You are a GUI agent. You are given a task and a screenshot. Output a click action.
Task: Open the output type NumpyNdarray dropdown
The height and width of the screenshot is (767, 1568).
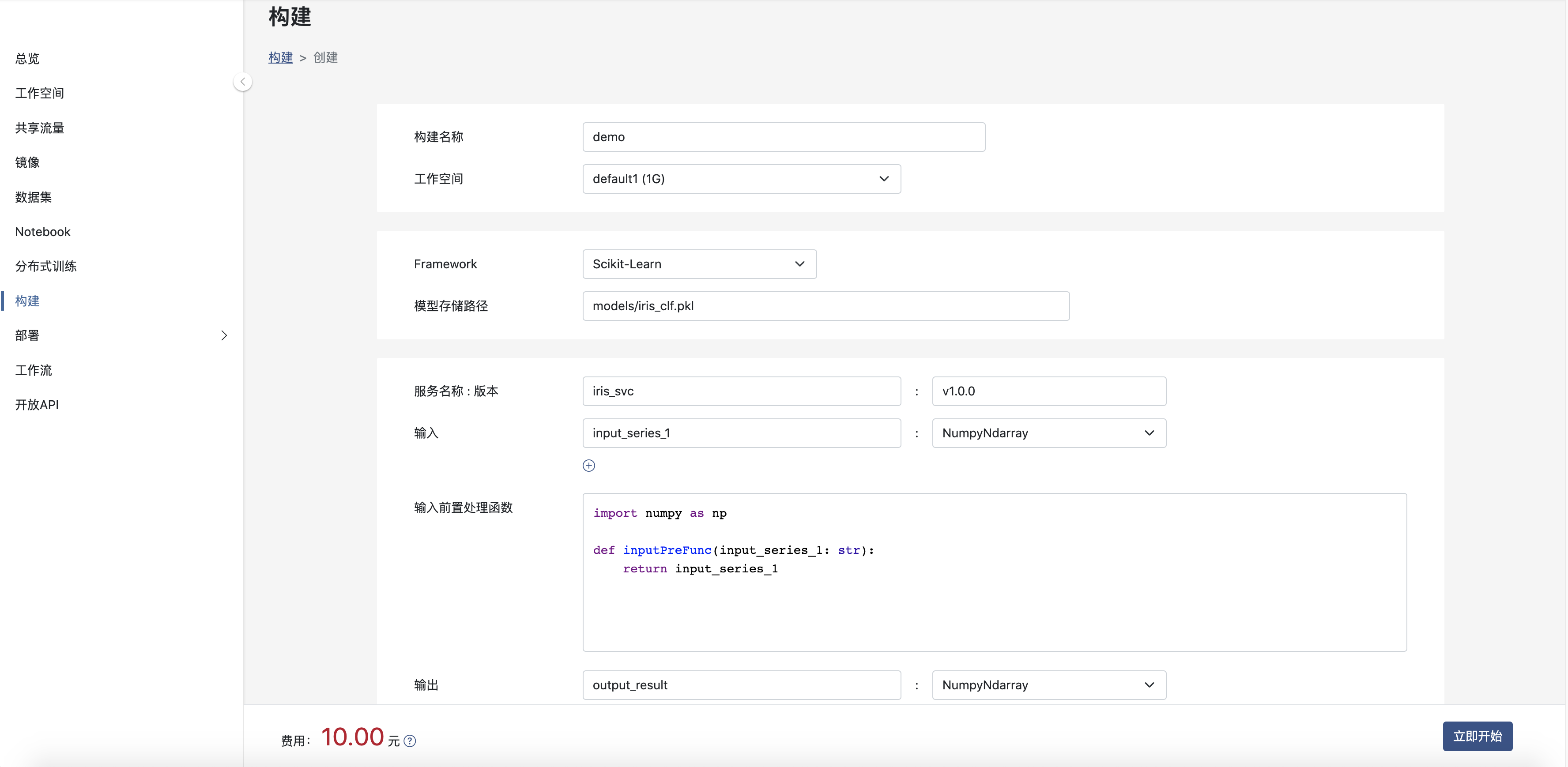(1048, 685)
